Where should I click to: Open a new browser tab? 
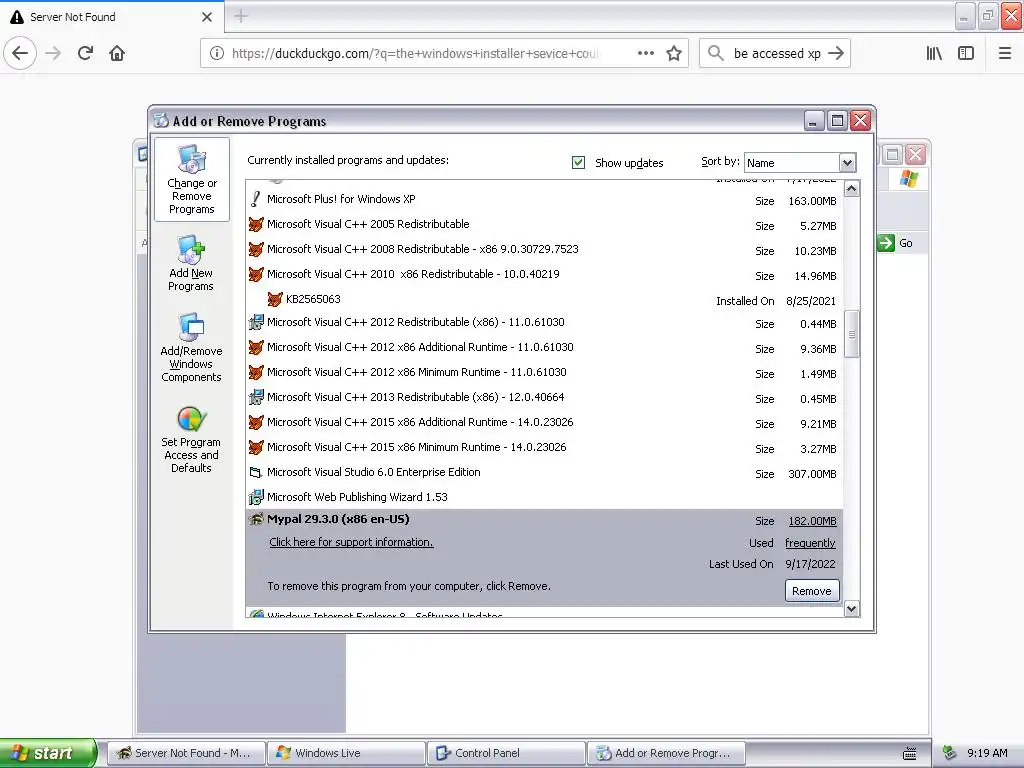coord(241,16)
